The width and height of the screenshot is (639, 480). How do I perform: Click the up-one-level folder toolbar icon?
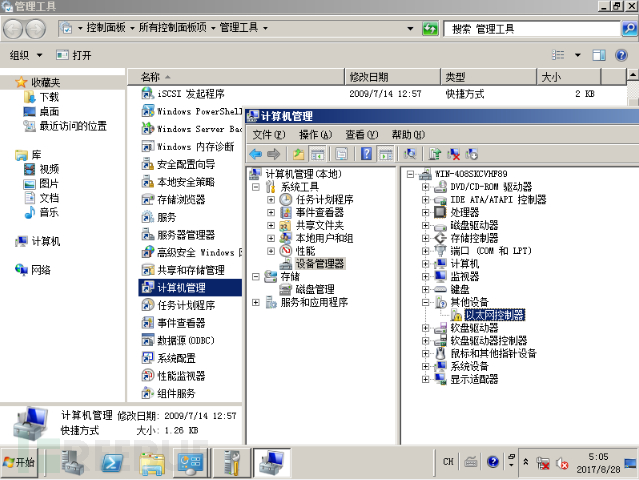tap(298, 154)
